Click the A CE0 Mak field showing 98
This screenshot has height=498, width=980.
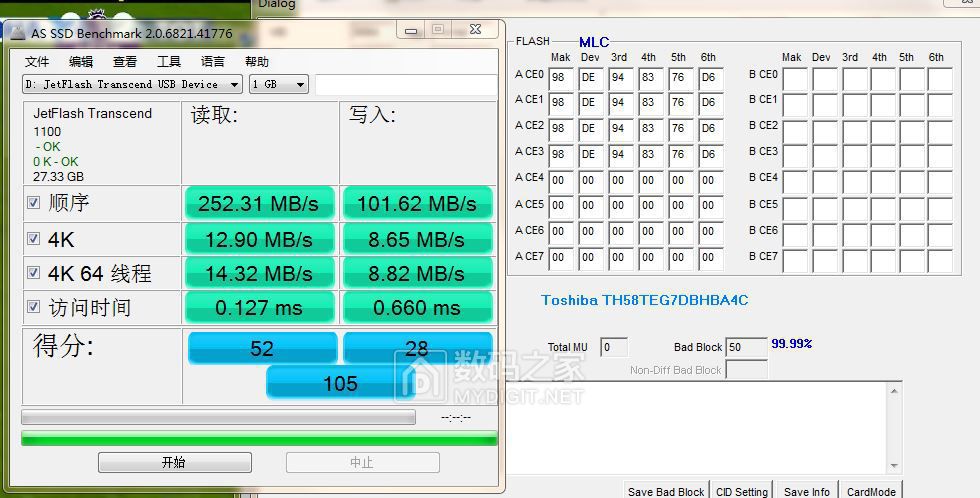tap(561, 79)
